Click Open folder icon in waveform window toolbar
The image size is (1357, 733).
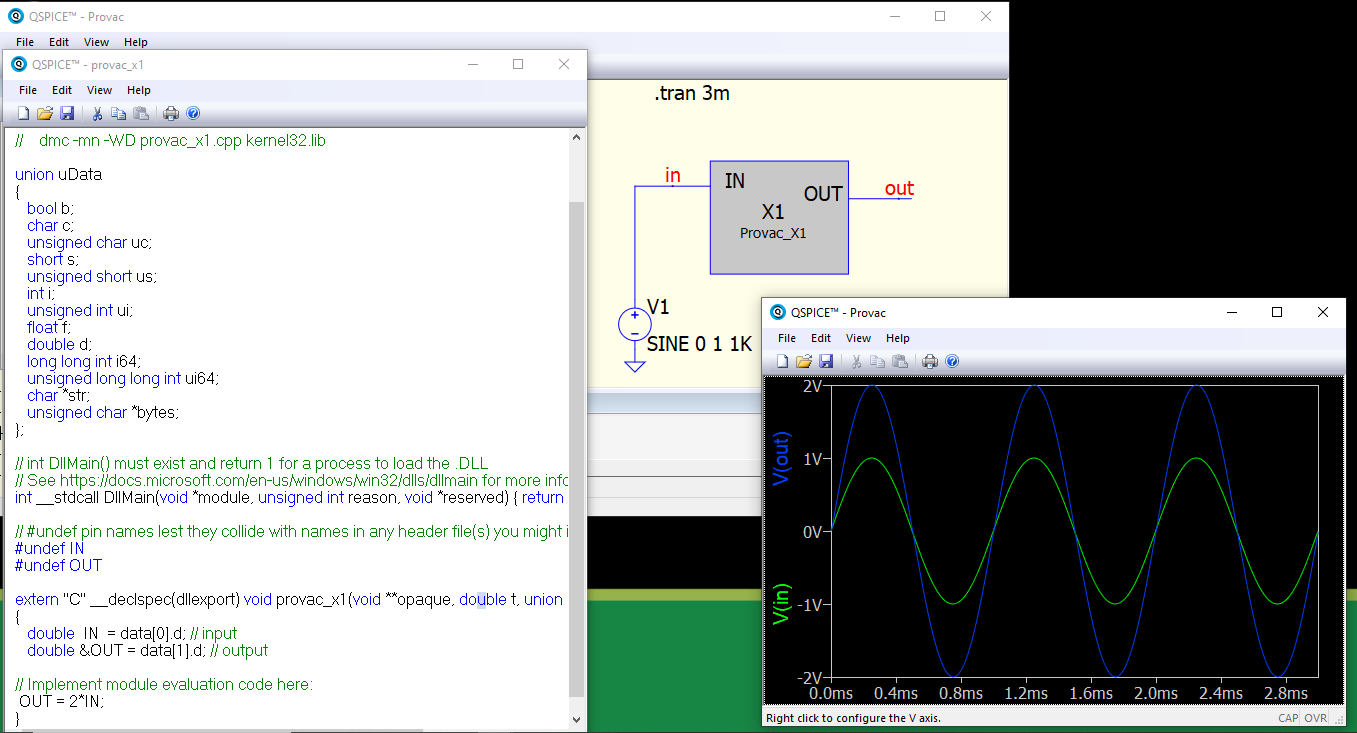tap(804, 361)
